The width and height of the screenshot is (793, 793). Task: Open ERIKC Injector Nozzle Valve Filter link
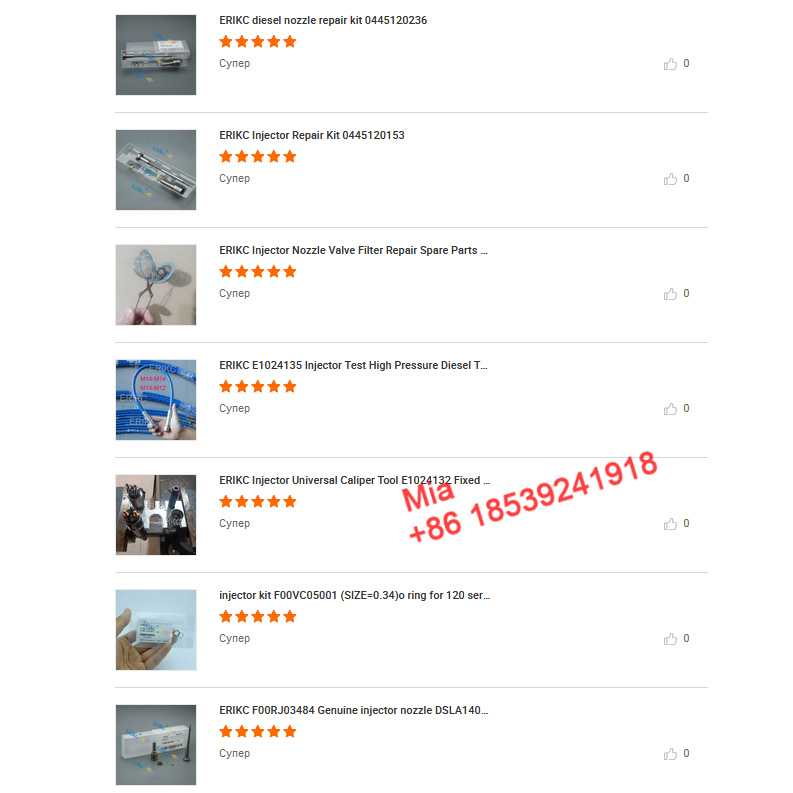[x=353, y=250]
